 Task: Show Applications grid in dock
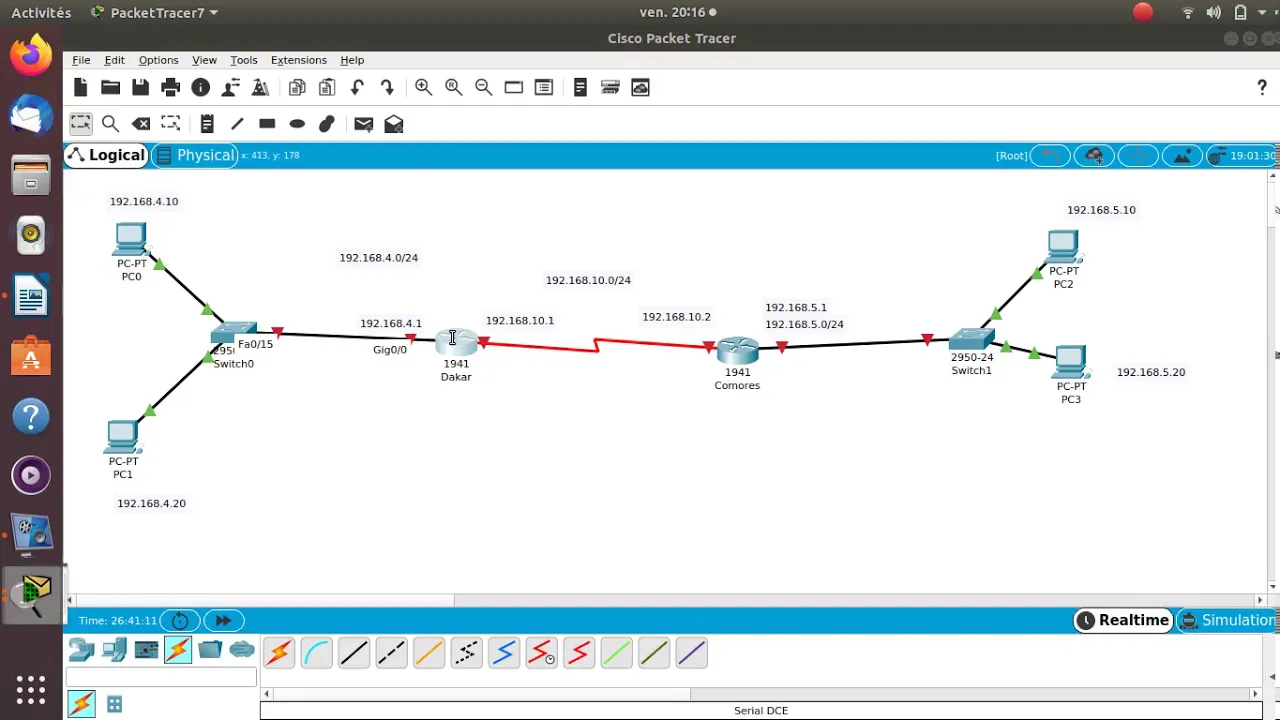[x=31, y=690]
